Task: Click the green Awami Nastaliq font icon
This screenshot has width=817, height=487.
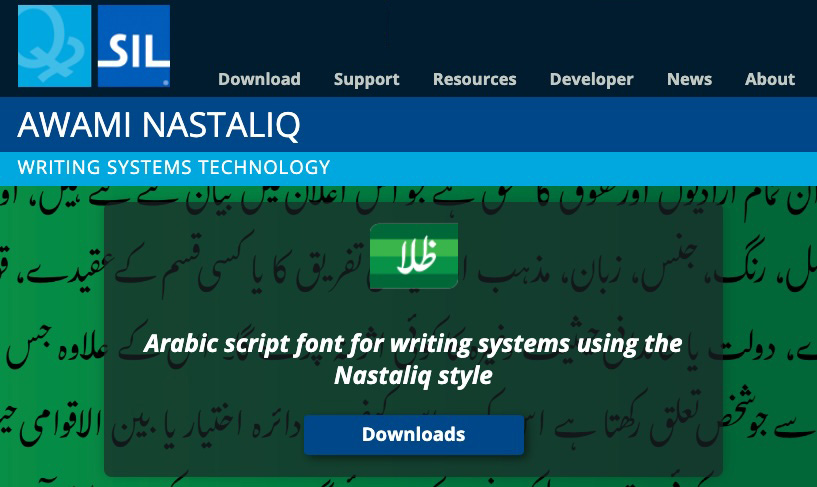Action: [414, 256]
